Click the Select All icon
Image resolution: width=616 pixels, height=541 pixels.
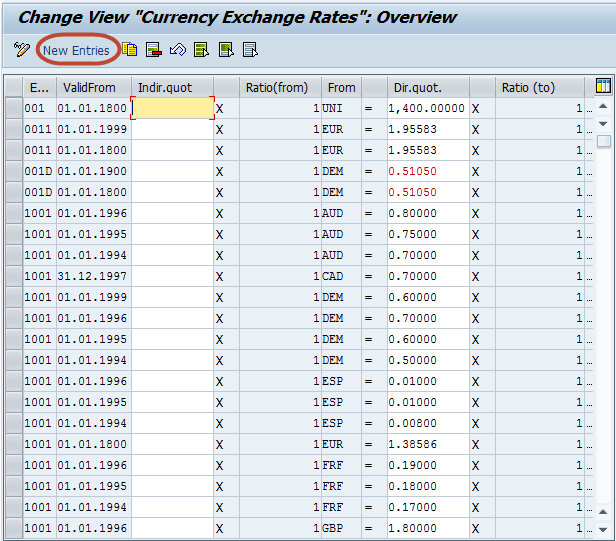coord(202,49)
